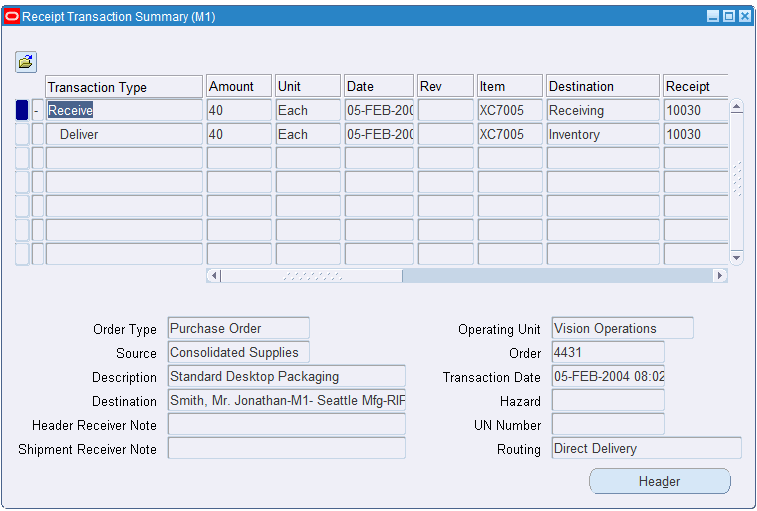757x511 pixels.
Task: Click the Unit Each cell in Deliver row
Action: pyautogui.click(x=308, y=134)
